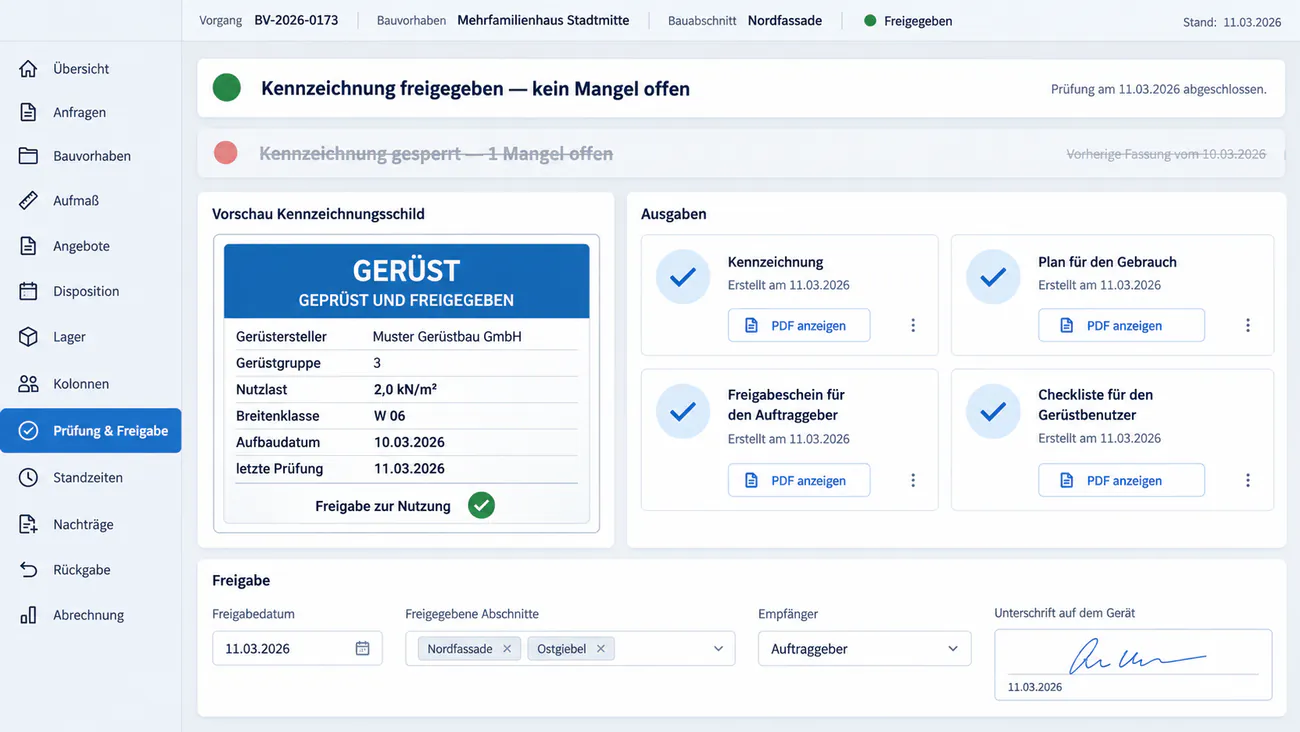Click the Kennzeichnung card checkmark circle

[x=683, y=277]
